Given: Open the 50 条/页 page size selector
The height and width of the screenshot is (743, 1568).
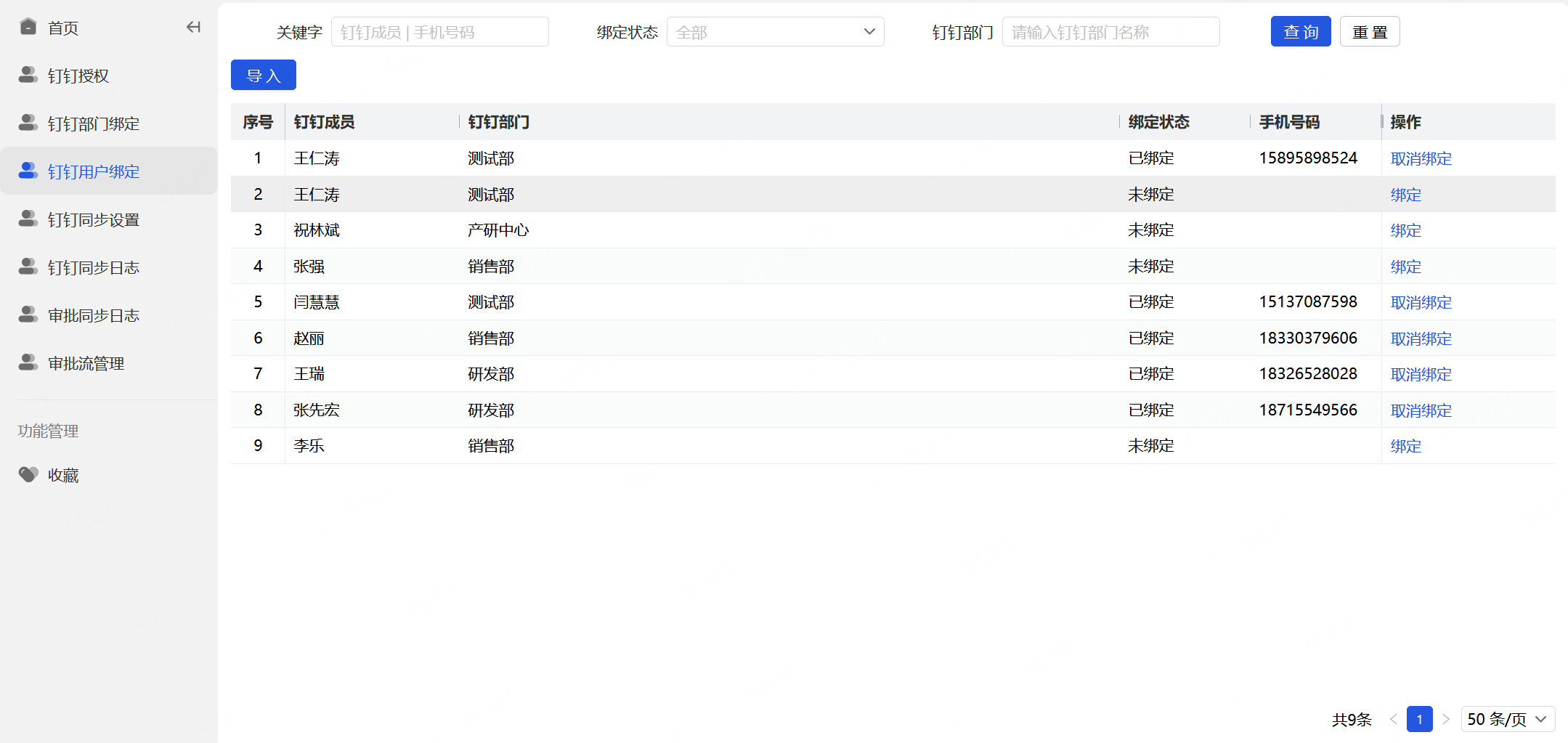Looking at the screenshot, I should click(1508, 719).
